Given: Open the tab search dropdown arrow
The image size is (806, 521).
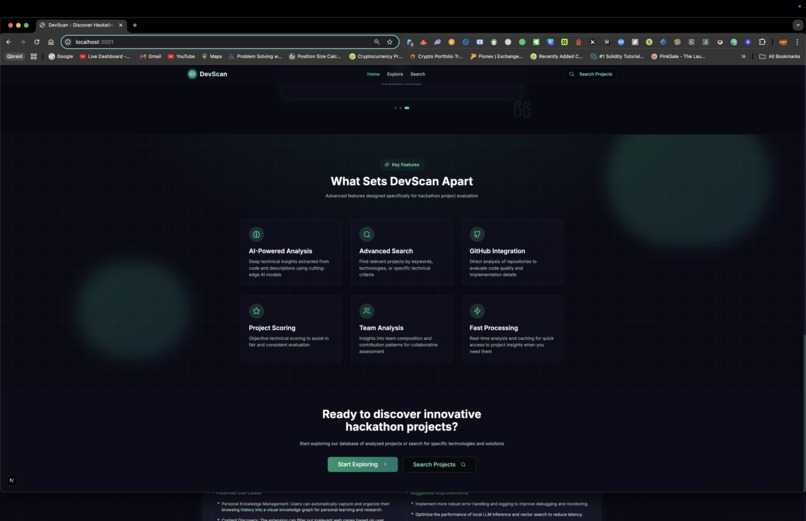Looking at the screenshot, I should pos(798,25).
